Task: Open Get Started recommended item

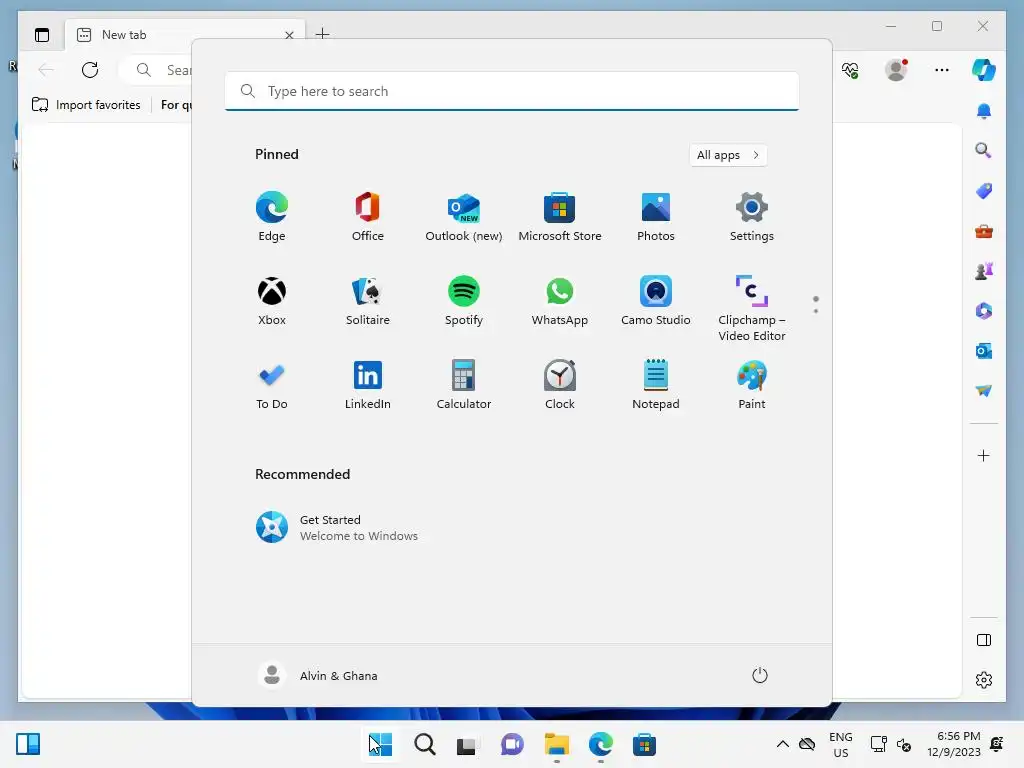Action: (x=337, y=528)
